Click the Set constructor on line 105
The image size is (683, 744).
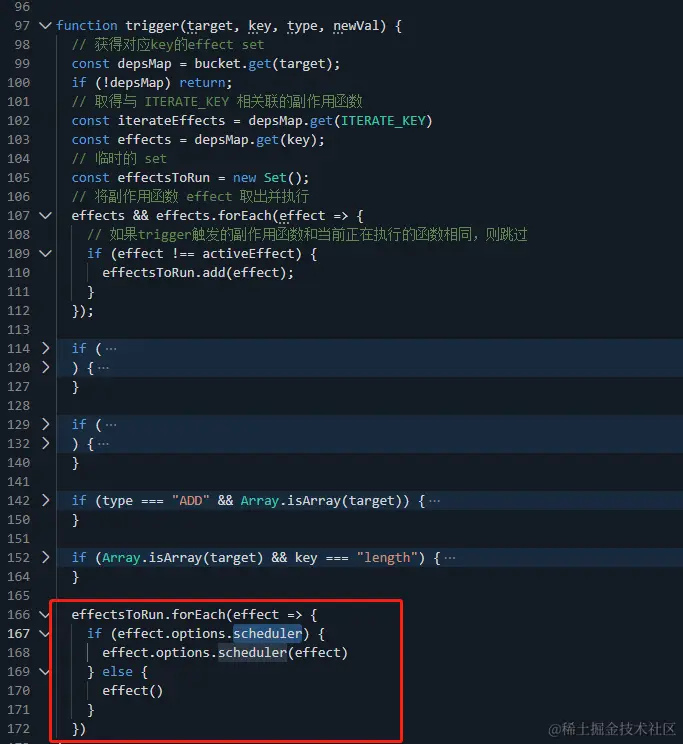(x=275, y=178)
